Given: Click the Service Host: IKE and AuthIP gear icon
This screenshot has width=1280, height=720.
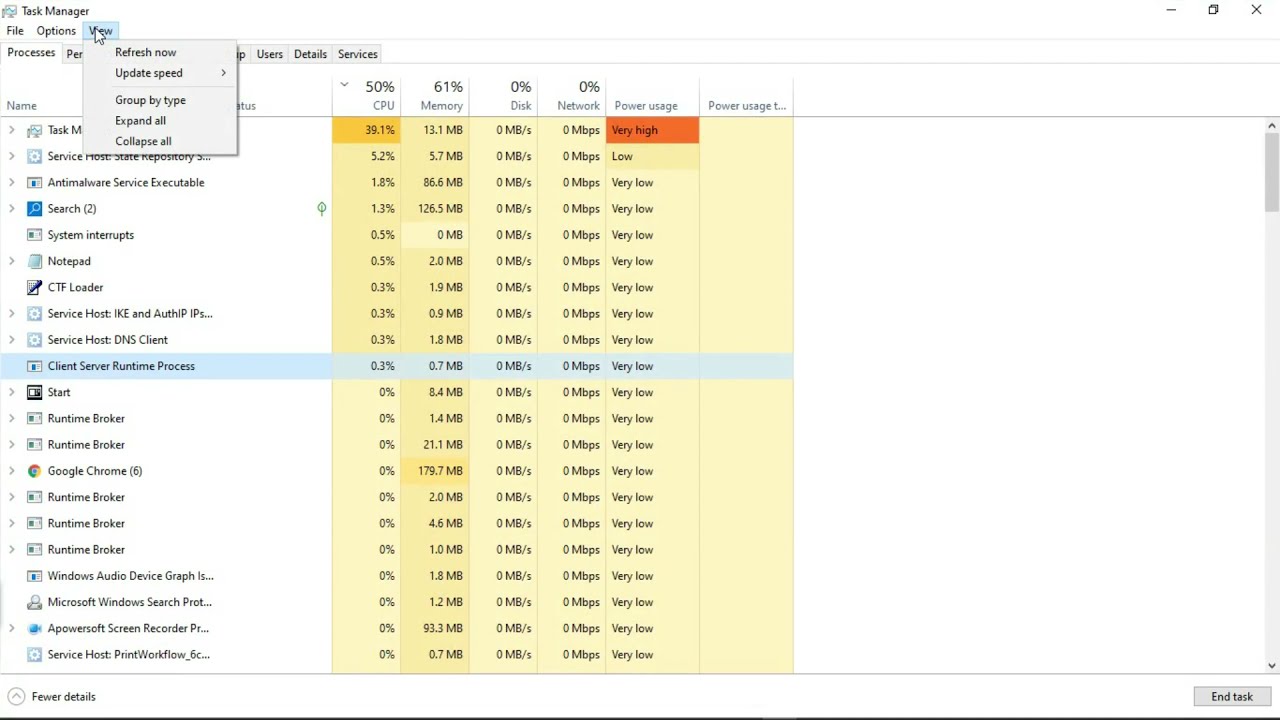Looking at the screenshot, I should coord(35,314).
